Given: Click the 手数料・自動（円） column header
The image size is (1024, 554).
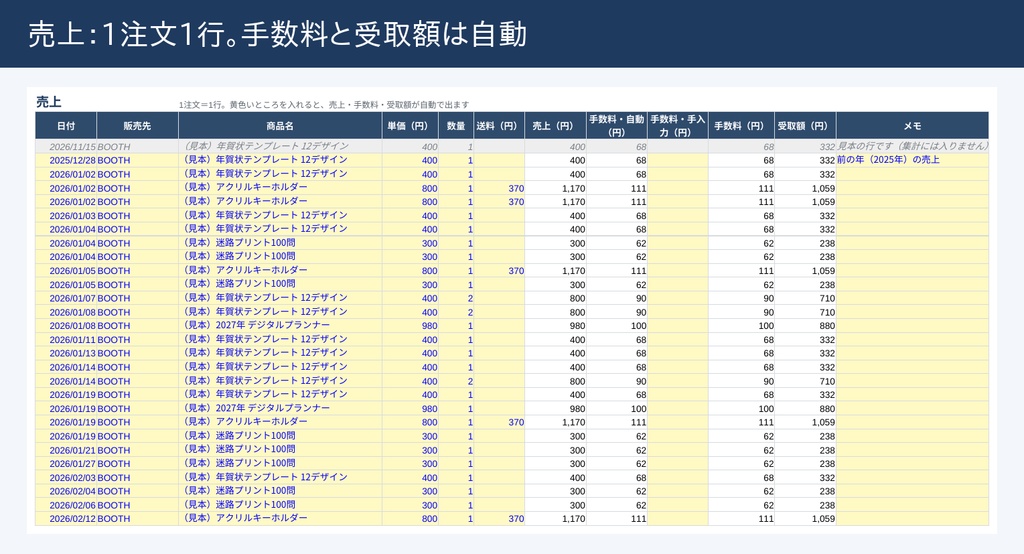Looking at the screenshot, I should click(x=616, y=125).
